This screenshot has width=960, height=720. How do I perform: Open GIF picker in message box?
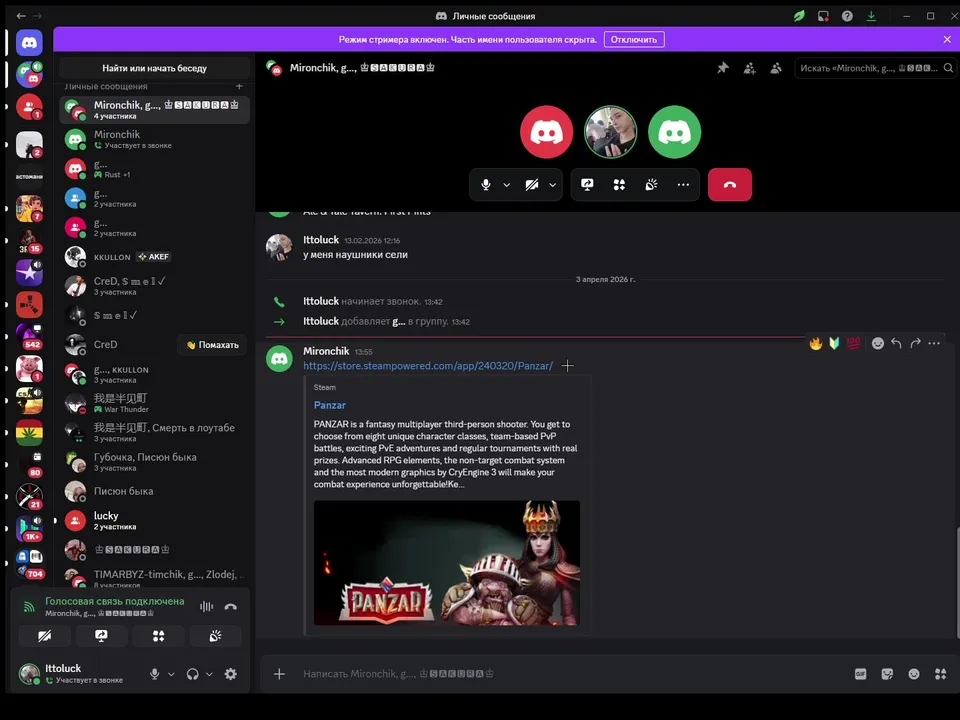coord(860,673)
